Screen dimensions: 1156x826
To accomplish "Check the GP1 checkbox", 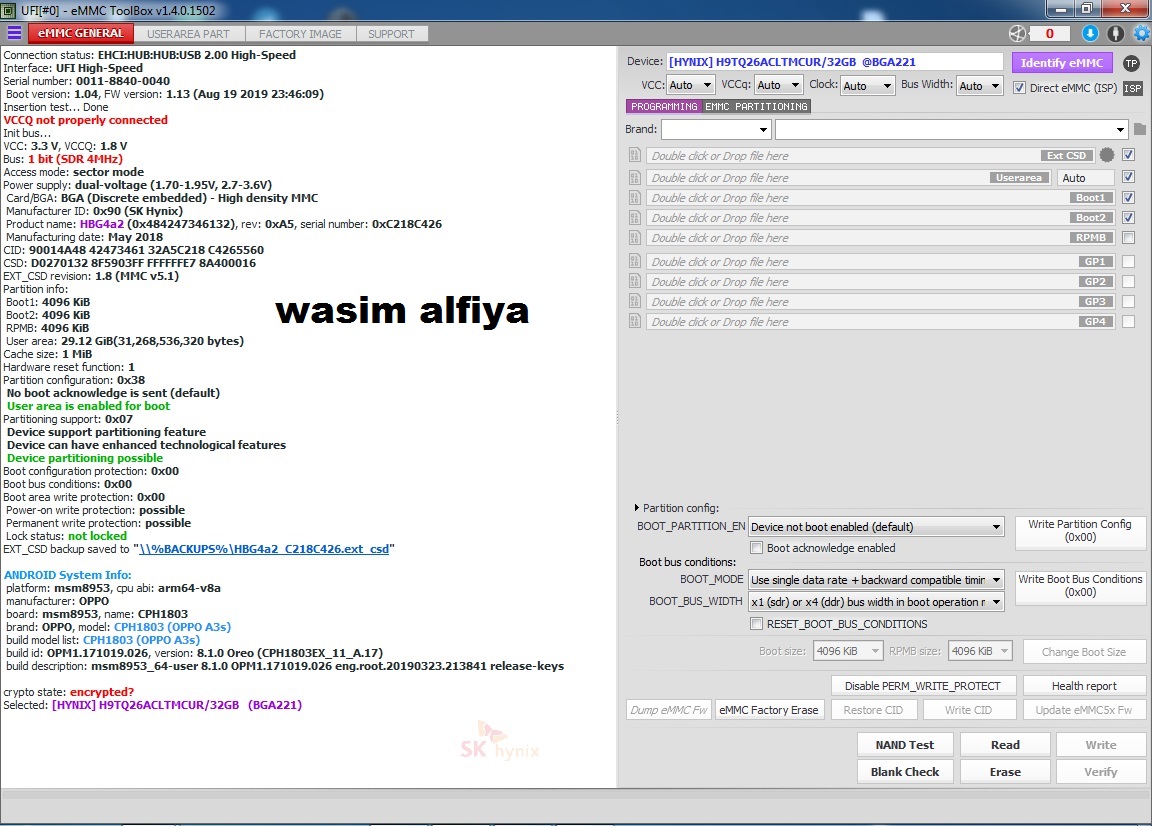I will click(1128, 261).
